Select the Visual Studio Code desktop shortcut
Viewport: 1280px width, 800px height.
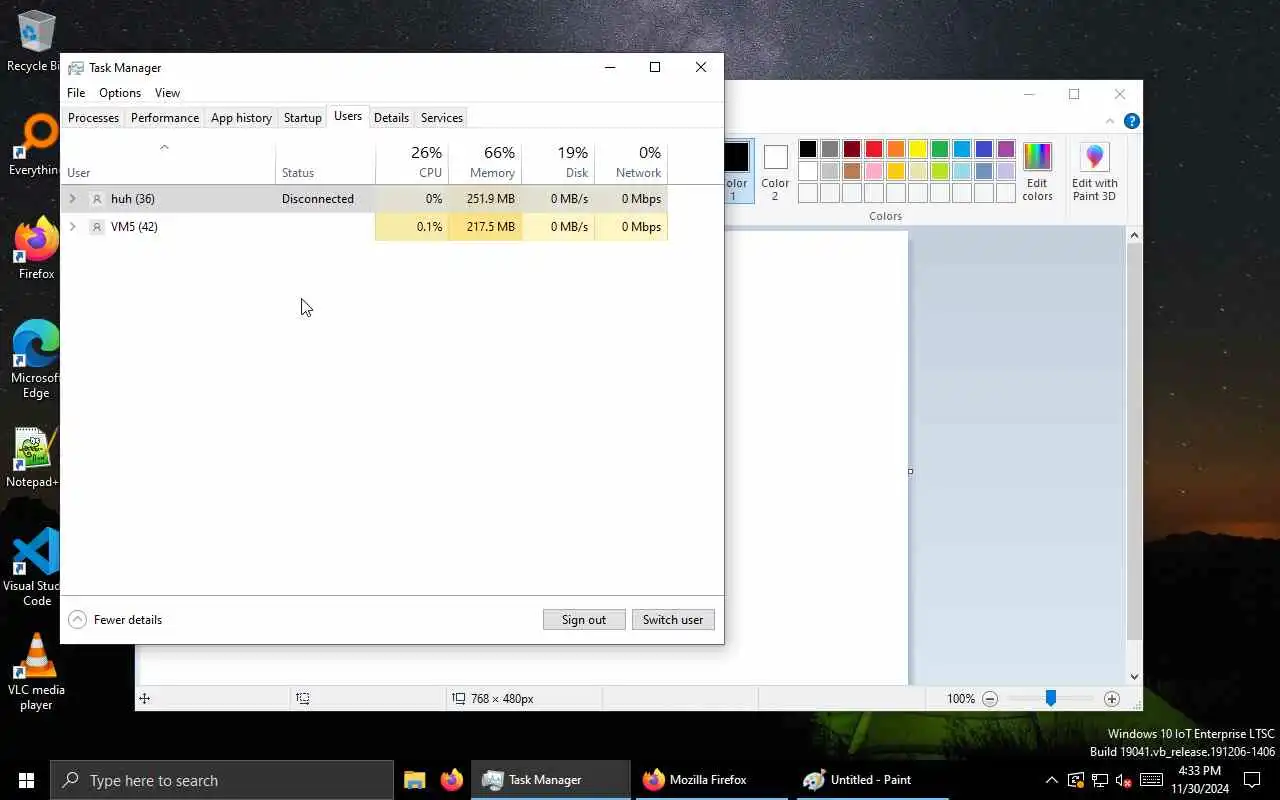tap(36, 567)
